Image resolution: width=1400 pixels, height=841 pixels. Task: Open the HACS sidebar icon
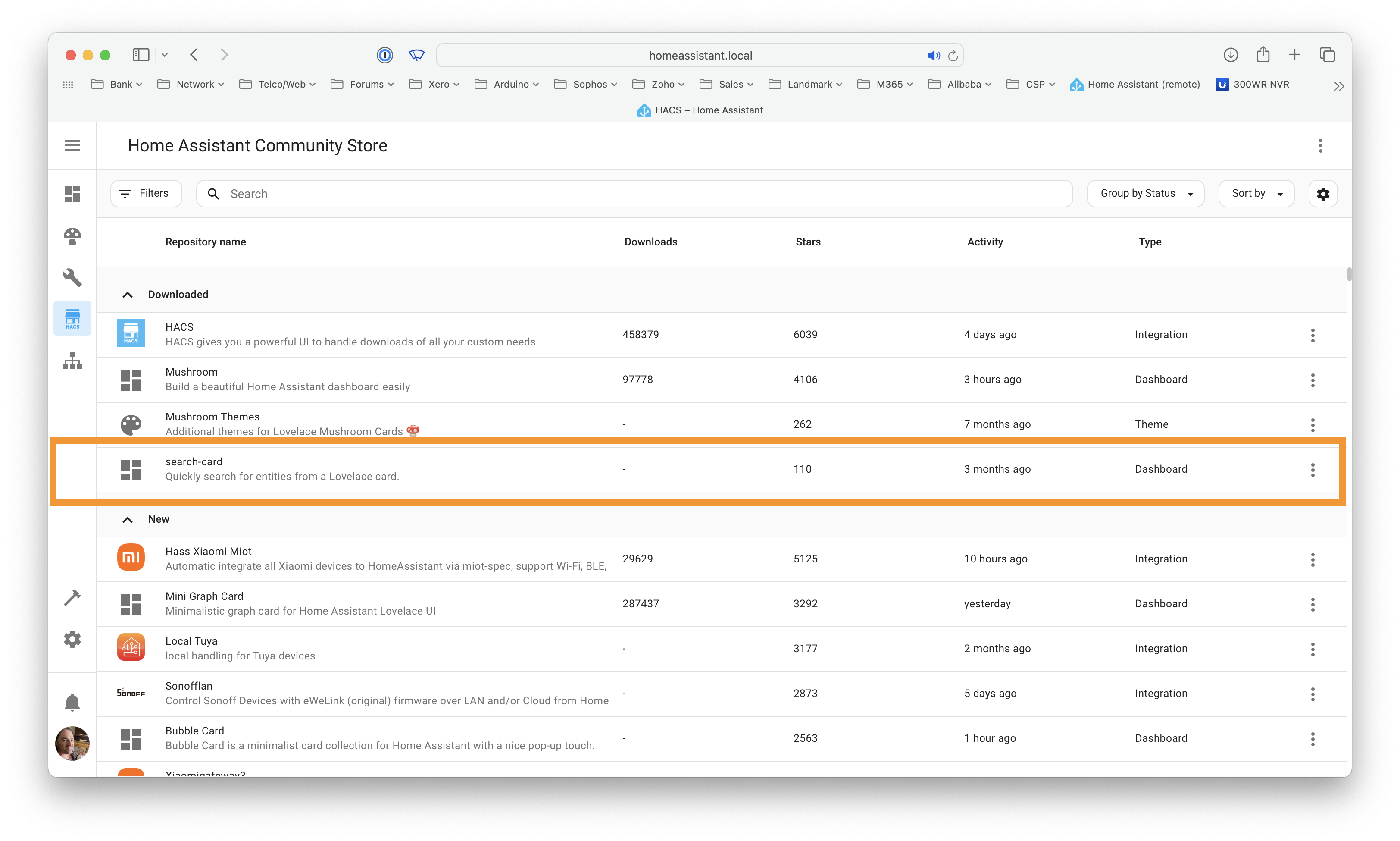[x=72, y=318]
